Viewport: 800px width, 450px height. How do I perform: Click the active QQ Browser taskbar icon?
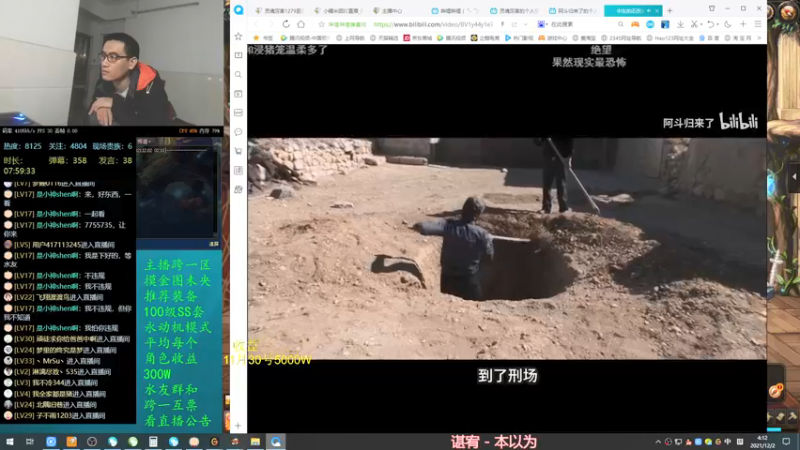click(x=276, y=441)
